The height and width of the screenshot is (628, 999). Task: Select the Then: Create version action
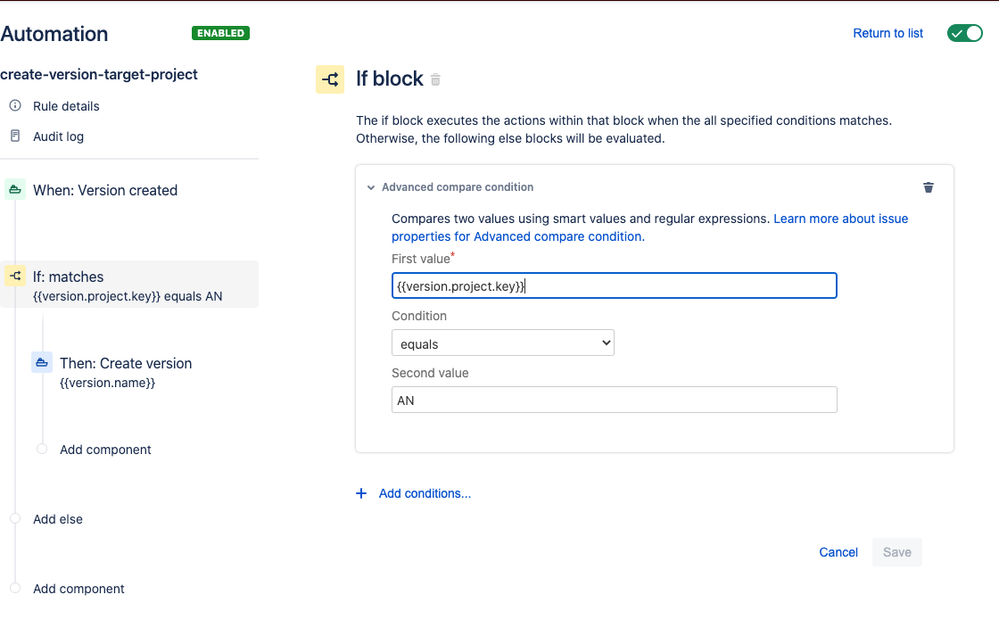(x=126, y=363)
